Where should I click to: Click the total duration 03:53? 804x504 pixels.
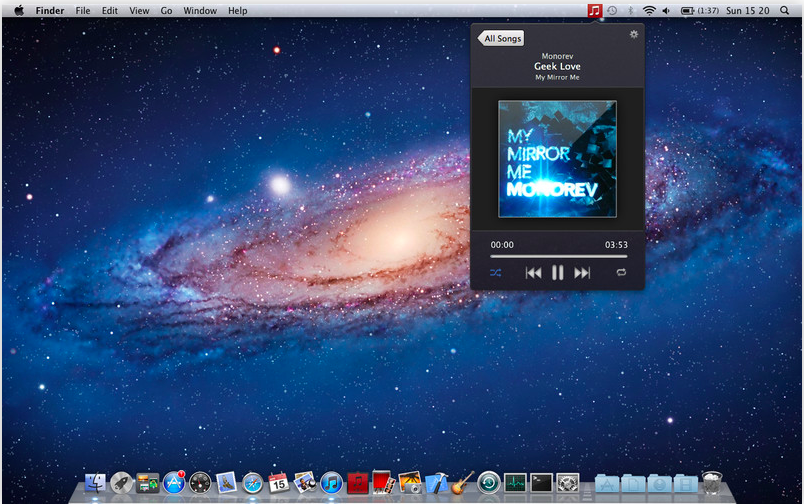click(616, 245)
